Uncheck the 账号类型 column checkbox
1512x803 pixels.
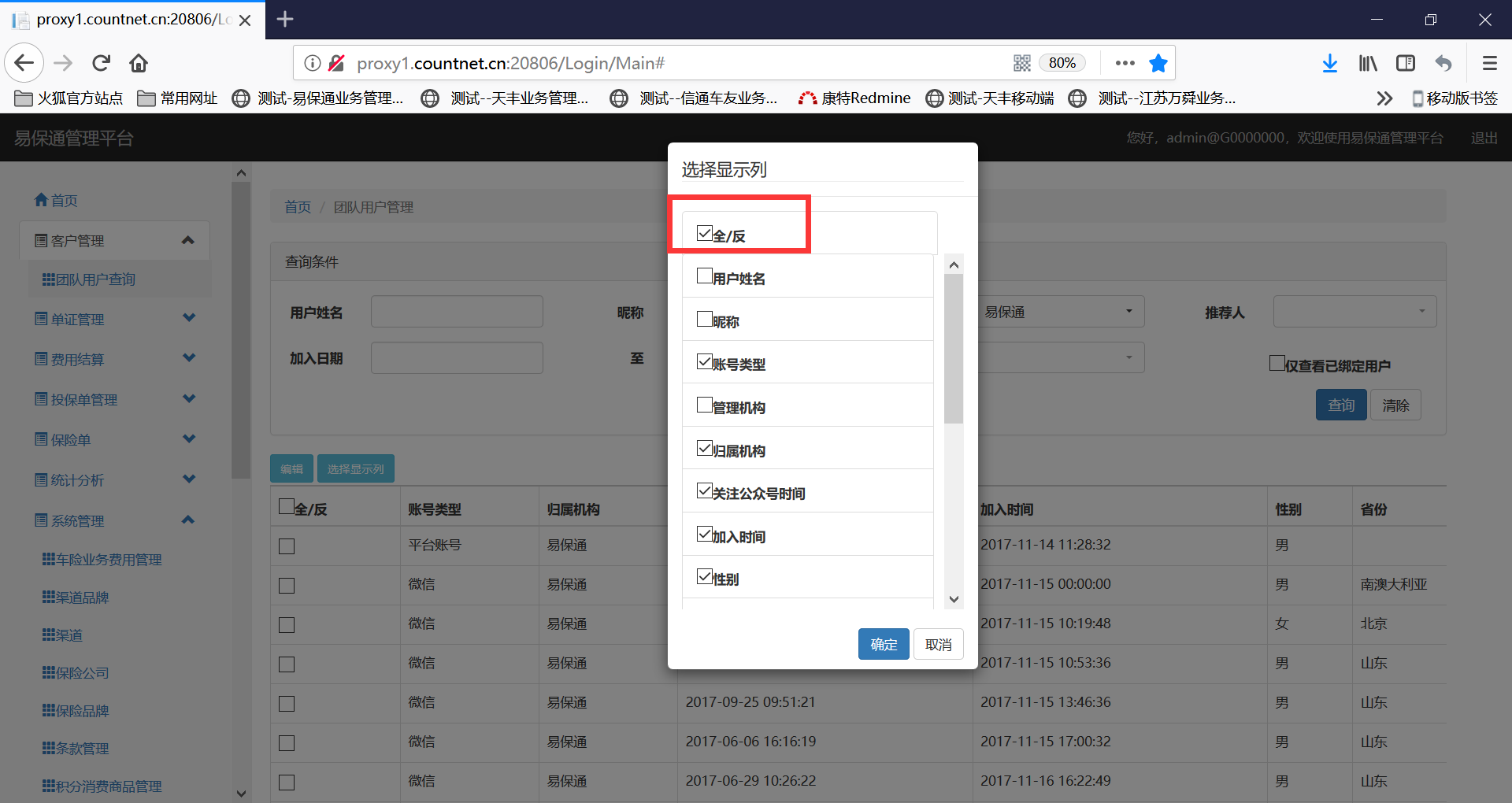point(705,362)
